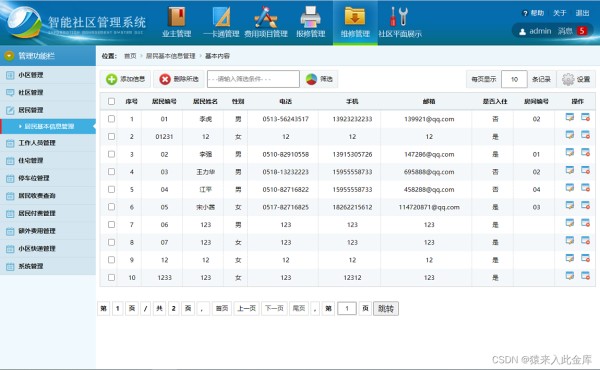600x370 pixels.
Task: Expand 社区管理 in sidebar
Action: click(48, 93)
